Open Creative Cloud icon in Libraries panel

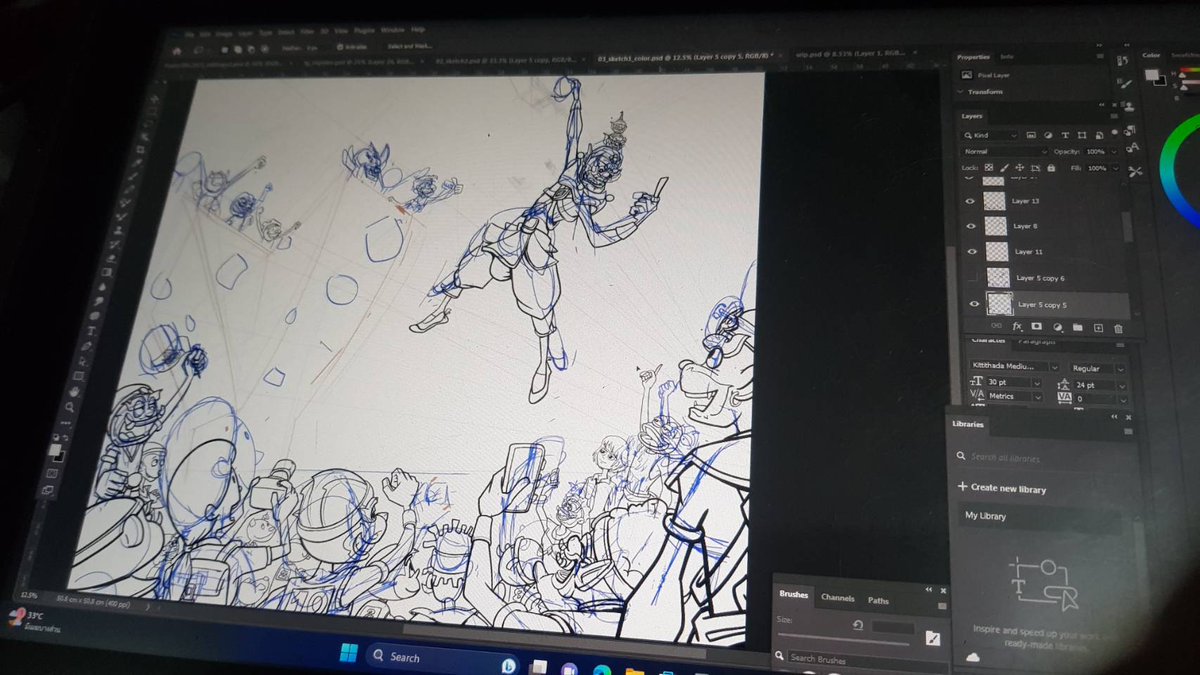tap(972, 657)
